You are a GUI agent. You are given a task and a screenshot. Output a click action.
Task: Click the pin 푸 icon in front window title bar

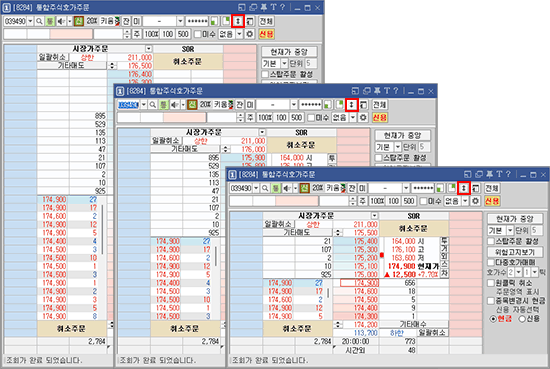[x=490, y=174]
